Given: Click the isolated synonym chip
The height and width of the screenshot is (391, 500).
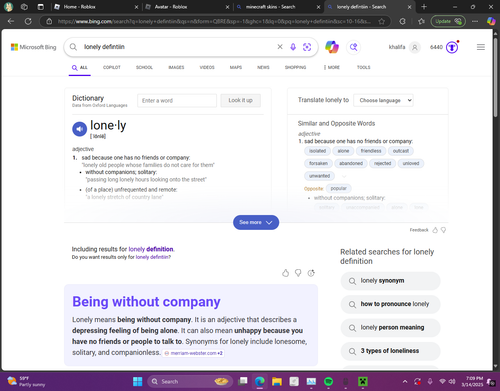Looking at the screenshot, I should pos(317,151).
